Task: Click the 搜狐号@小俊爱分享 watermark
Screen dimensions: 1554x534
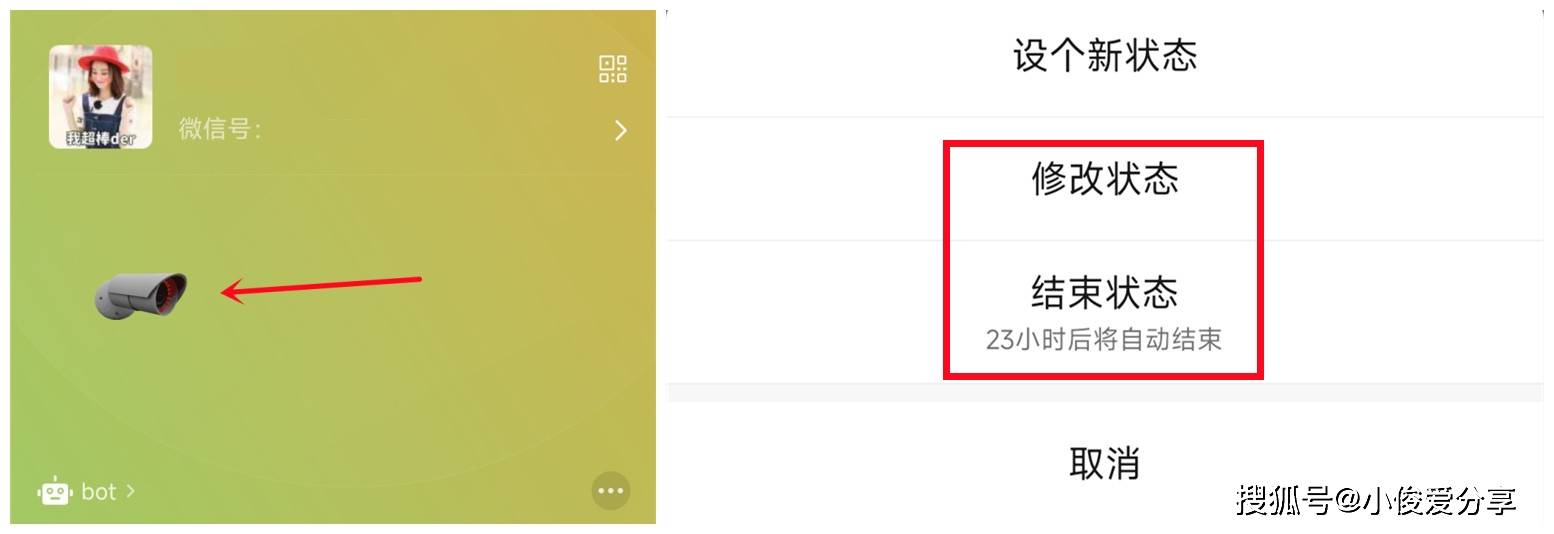Action: (x=1376, y=499)
